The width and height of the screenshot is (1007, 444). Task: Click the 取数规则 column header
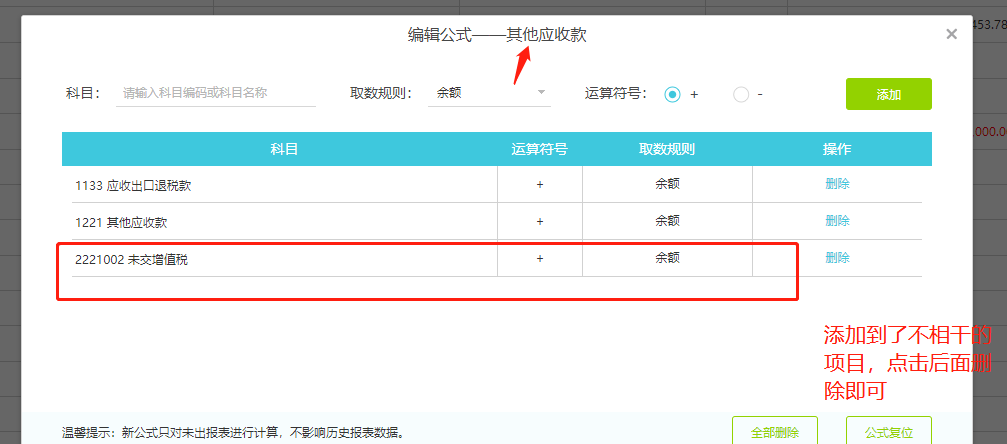click(667, 149)
